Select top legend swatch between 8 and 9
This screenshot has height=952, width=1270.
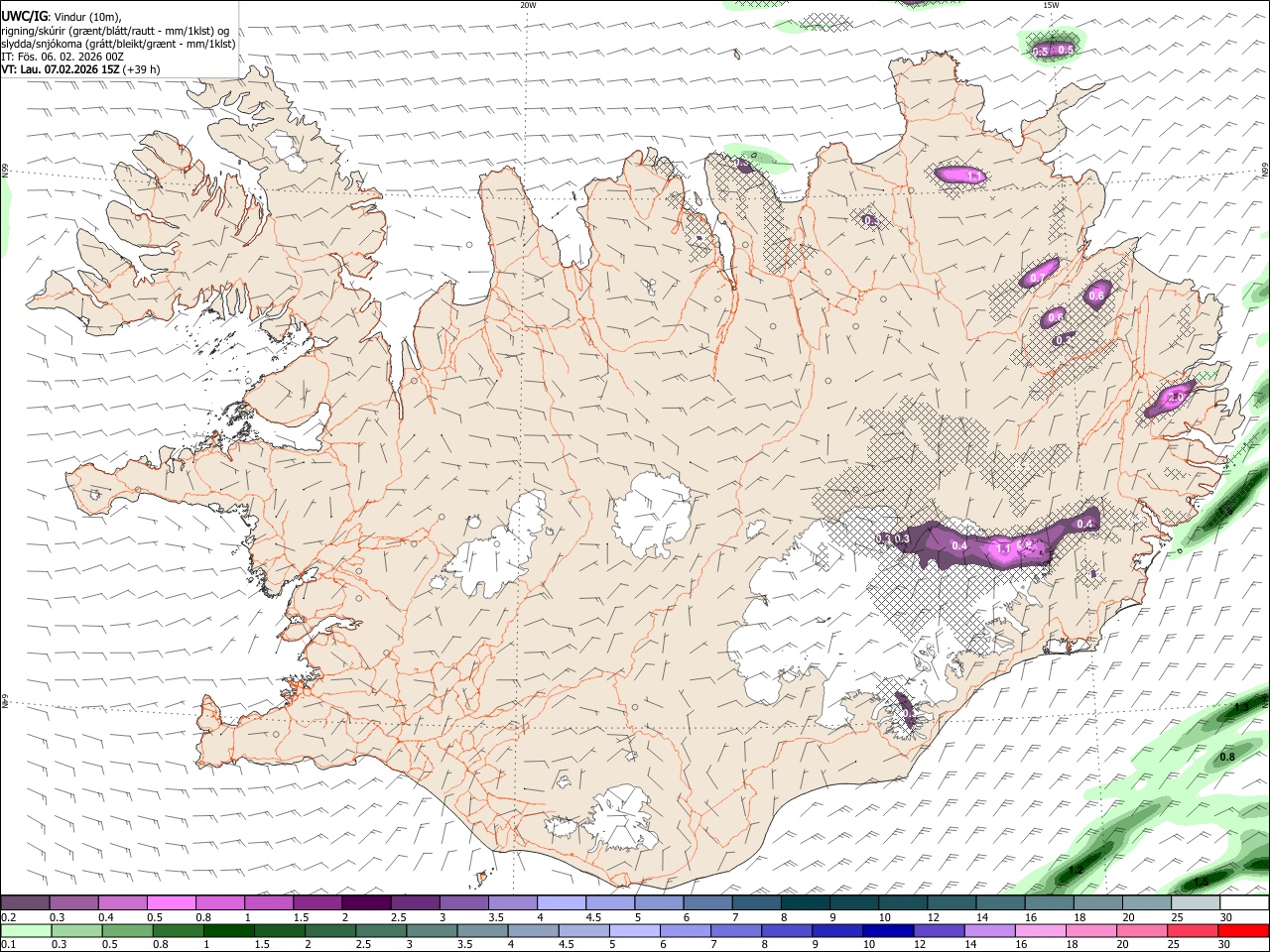pyautogui.click(x=804, y=903)
